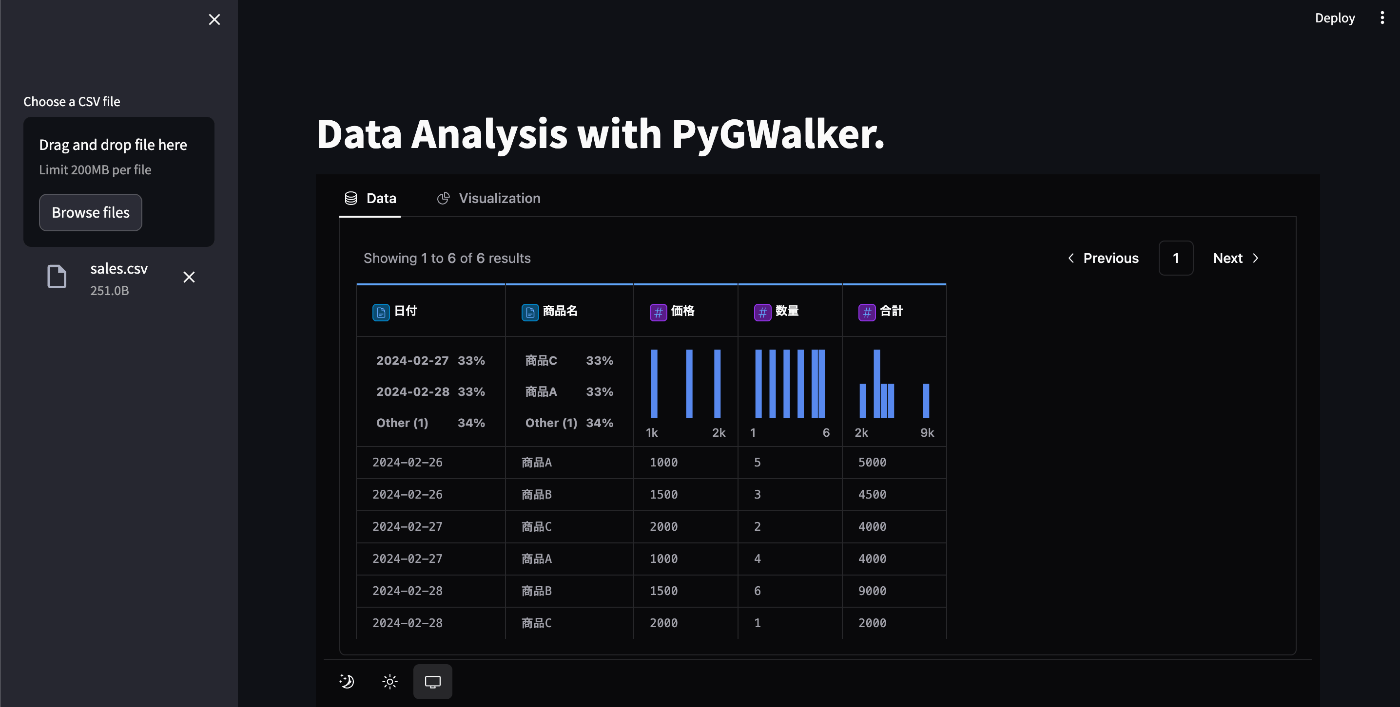Viewport: 1400px width, 707px height.
Task: Click cell with total 5000
Action: coord(894,463)
